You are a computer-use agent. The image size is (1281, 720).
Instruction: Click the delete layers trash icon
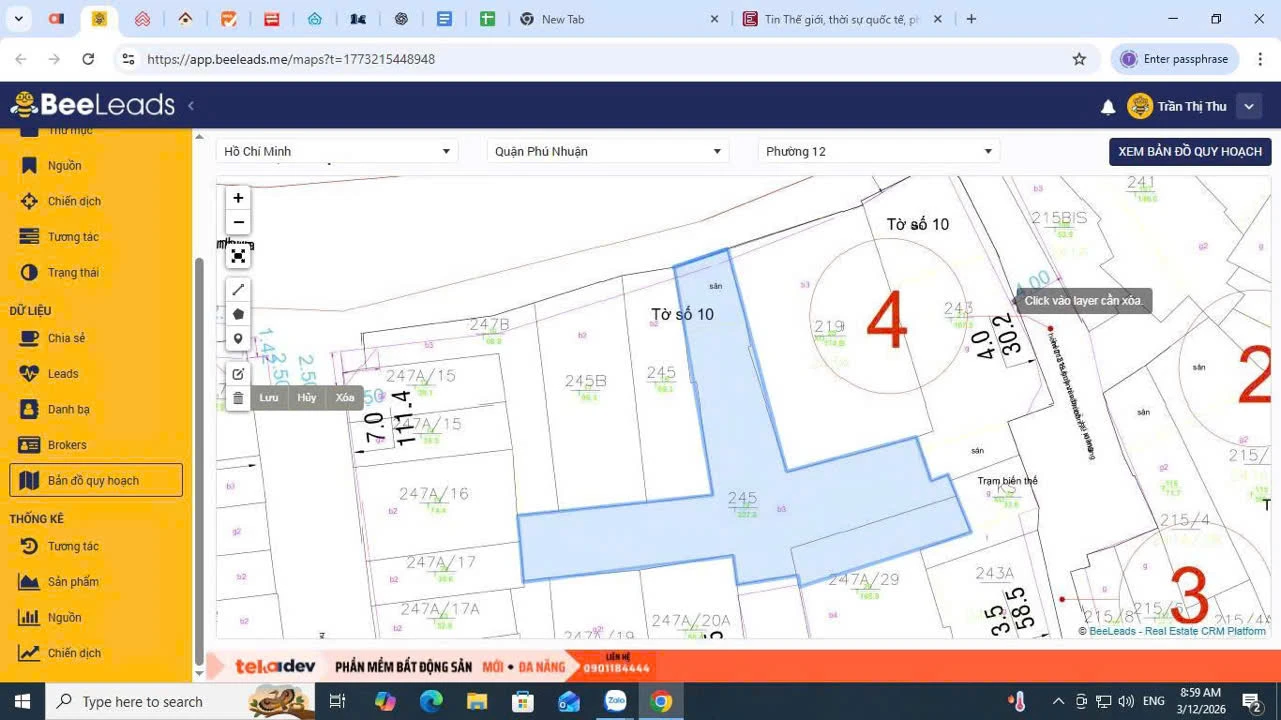pyautogui.click(x=238, y=398)
